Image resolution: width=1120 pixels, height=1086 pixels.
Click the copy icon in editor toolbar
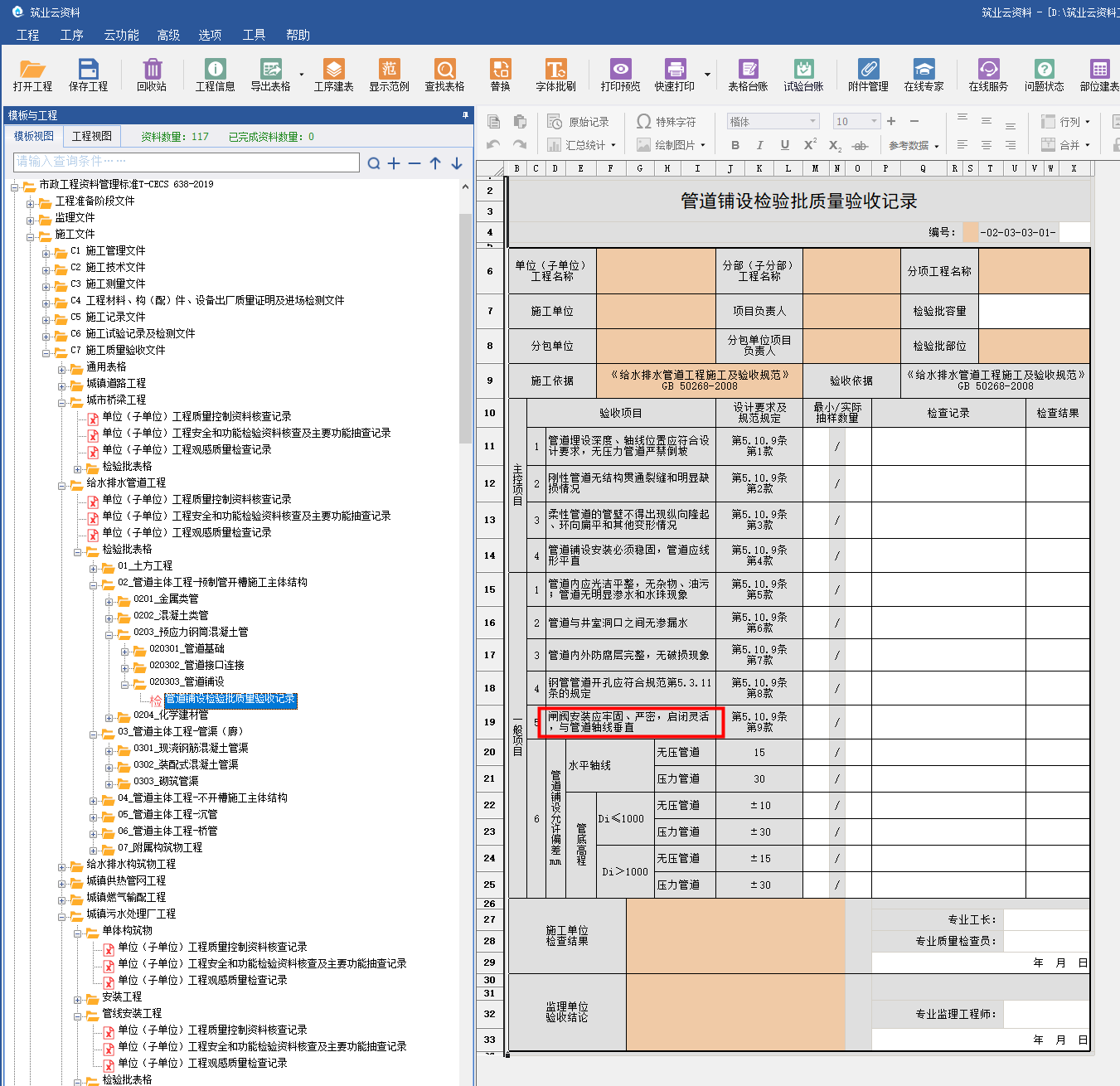tap(493, 122)
